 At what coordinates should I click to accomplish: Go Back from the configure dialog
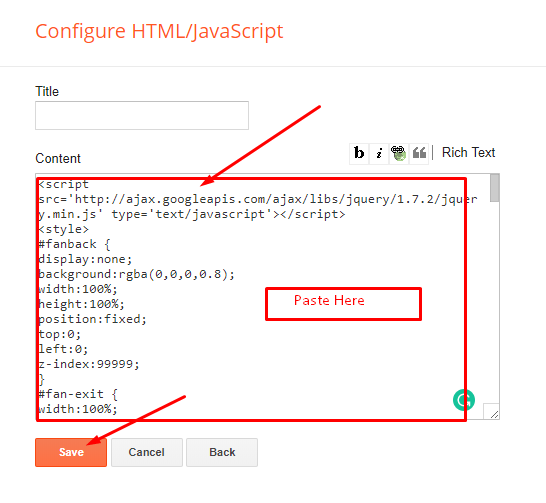coord(222,452)
